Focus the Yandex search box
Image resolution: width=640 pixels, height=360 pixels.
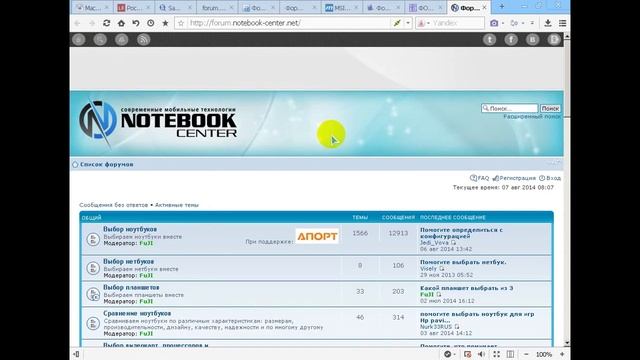[x=457, y=23]
